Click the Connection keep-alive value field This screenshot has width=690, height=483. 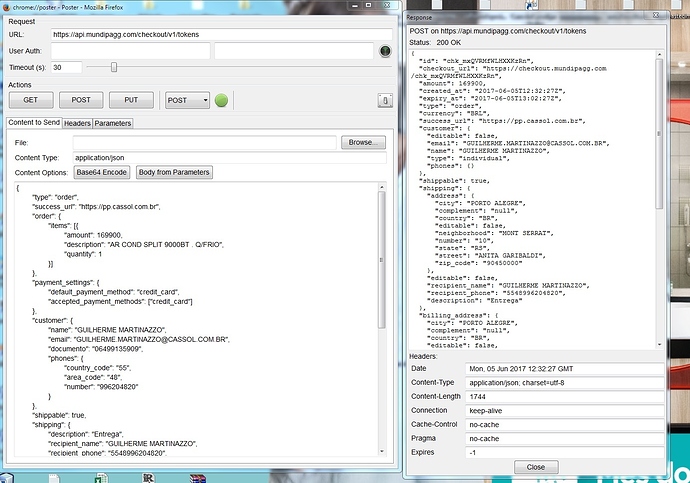565,411
